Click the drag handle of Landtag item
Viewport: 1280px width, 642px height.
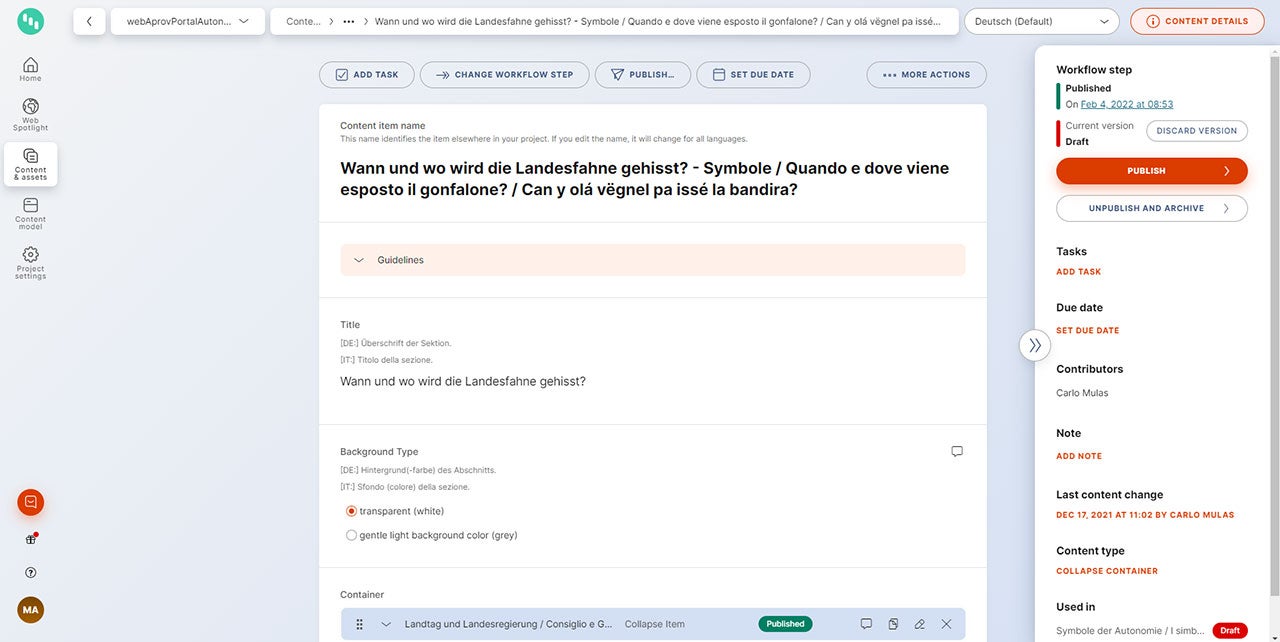(x=360, y=624)
